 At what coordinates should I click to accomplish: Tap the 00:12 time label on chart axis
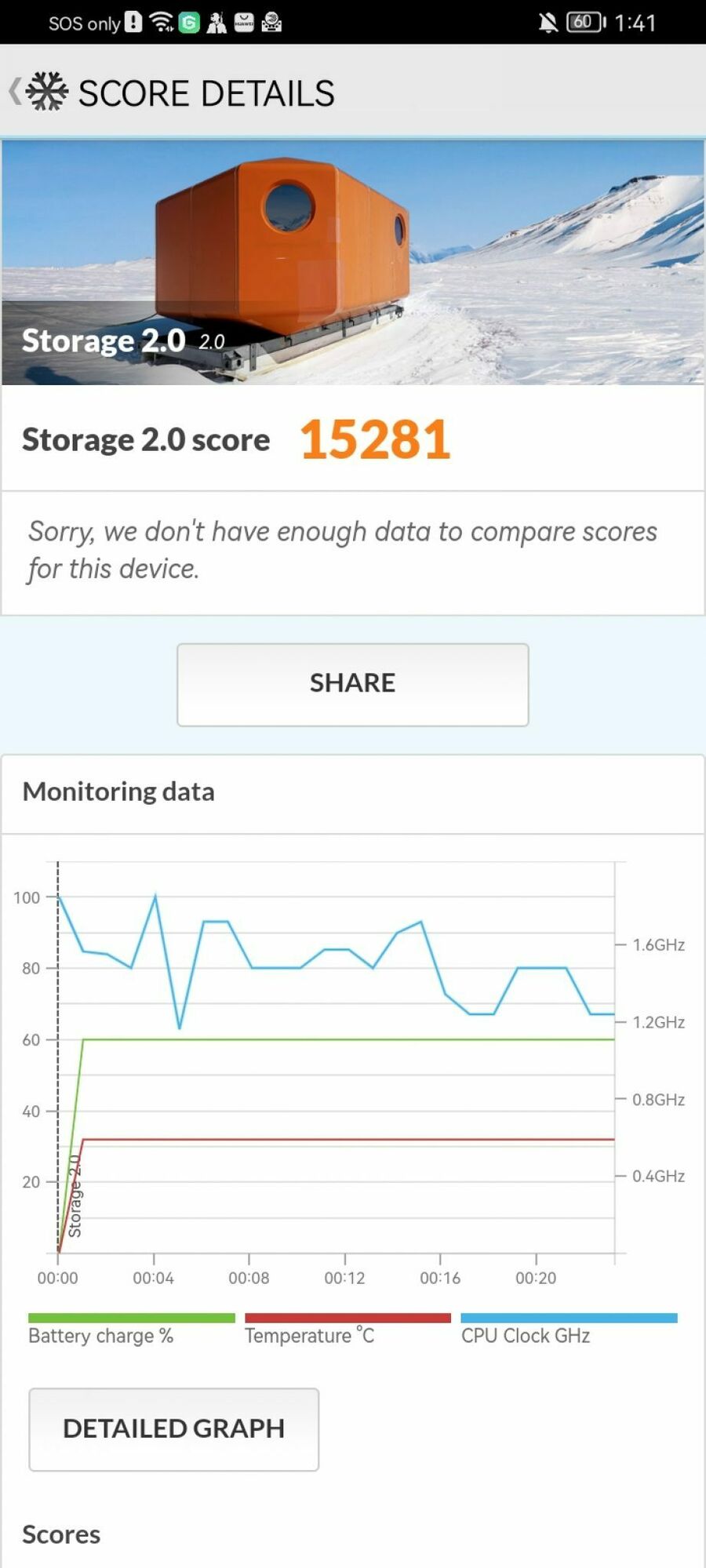click(344, 1278)
